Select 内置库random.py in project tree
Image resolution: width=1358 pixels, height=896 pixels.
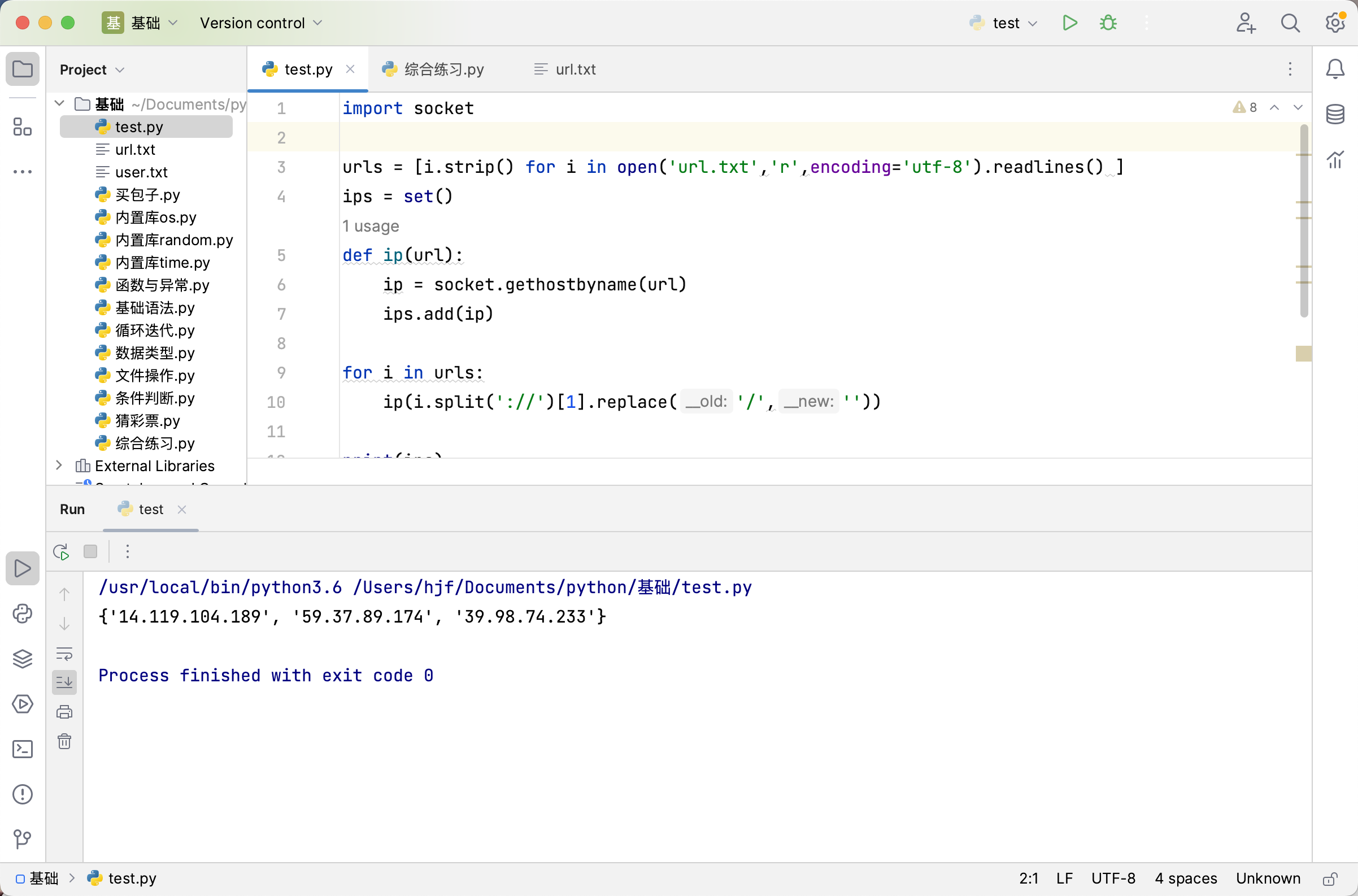pos(174,240)
